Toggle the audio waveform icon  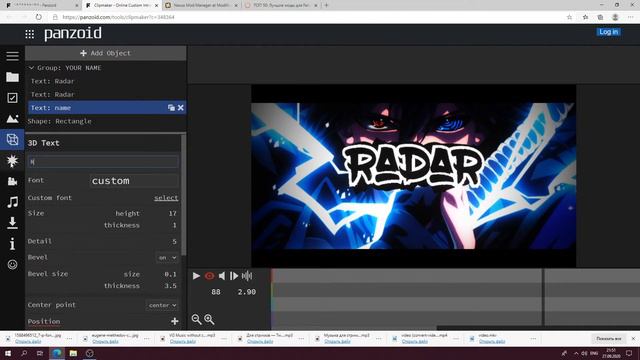pyautogui.click(x=247, y=276)
